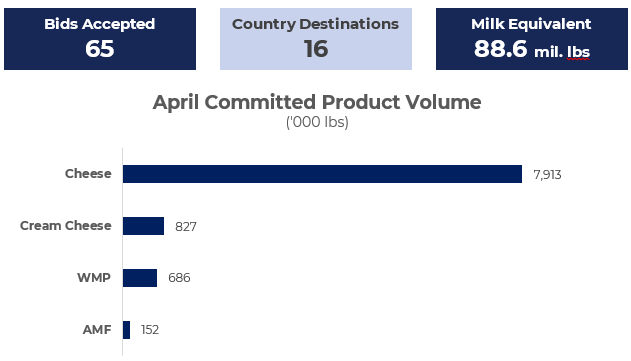Click the 7,913 data label
Image resolution: width=631 pixels, height=361 pixels.
[547, 175]
